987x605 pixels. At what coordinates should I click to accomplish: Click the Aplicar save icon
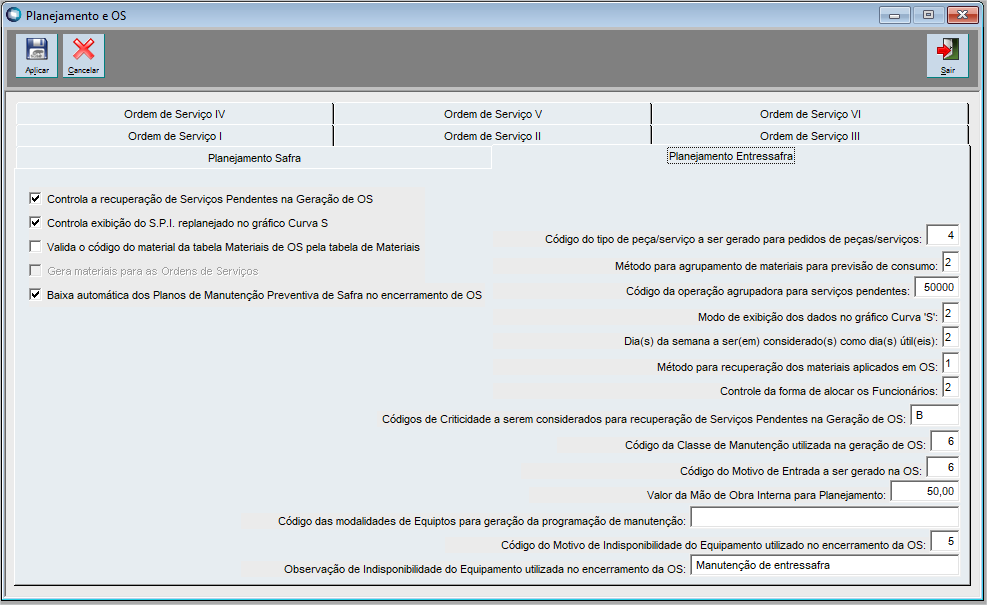(x=37, y=55)
